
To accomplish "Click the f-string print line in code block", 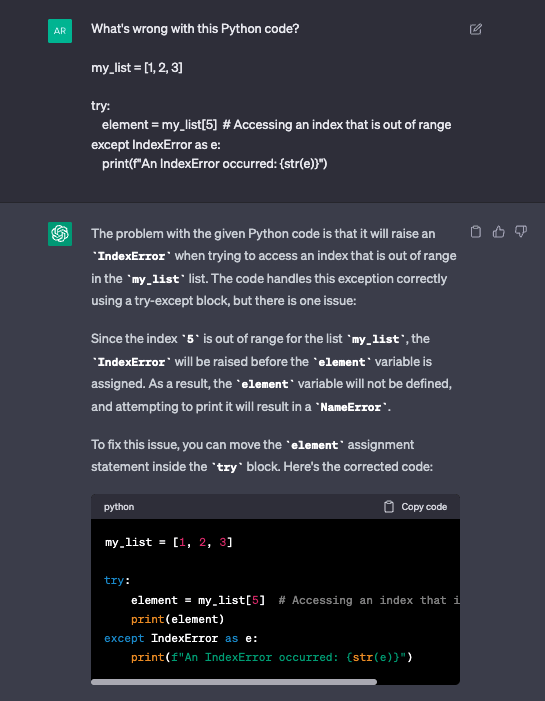I will pos(271,657).
